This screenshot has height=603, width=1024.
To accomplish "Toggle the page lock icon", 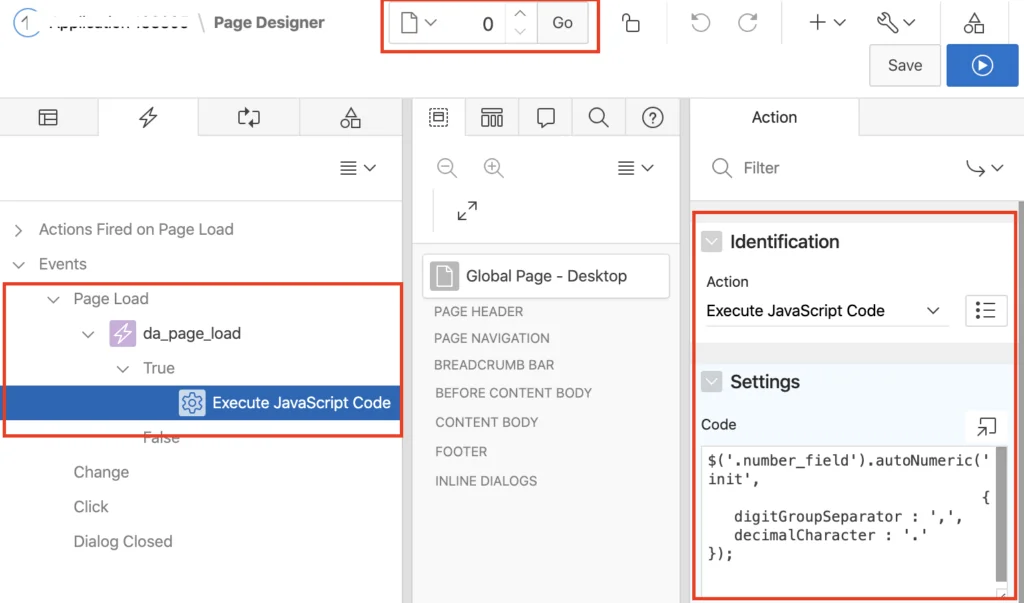I will pos(630,23).
